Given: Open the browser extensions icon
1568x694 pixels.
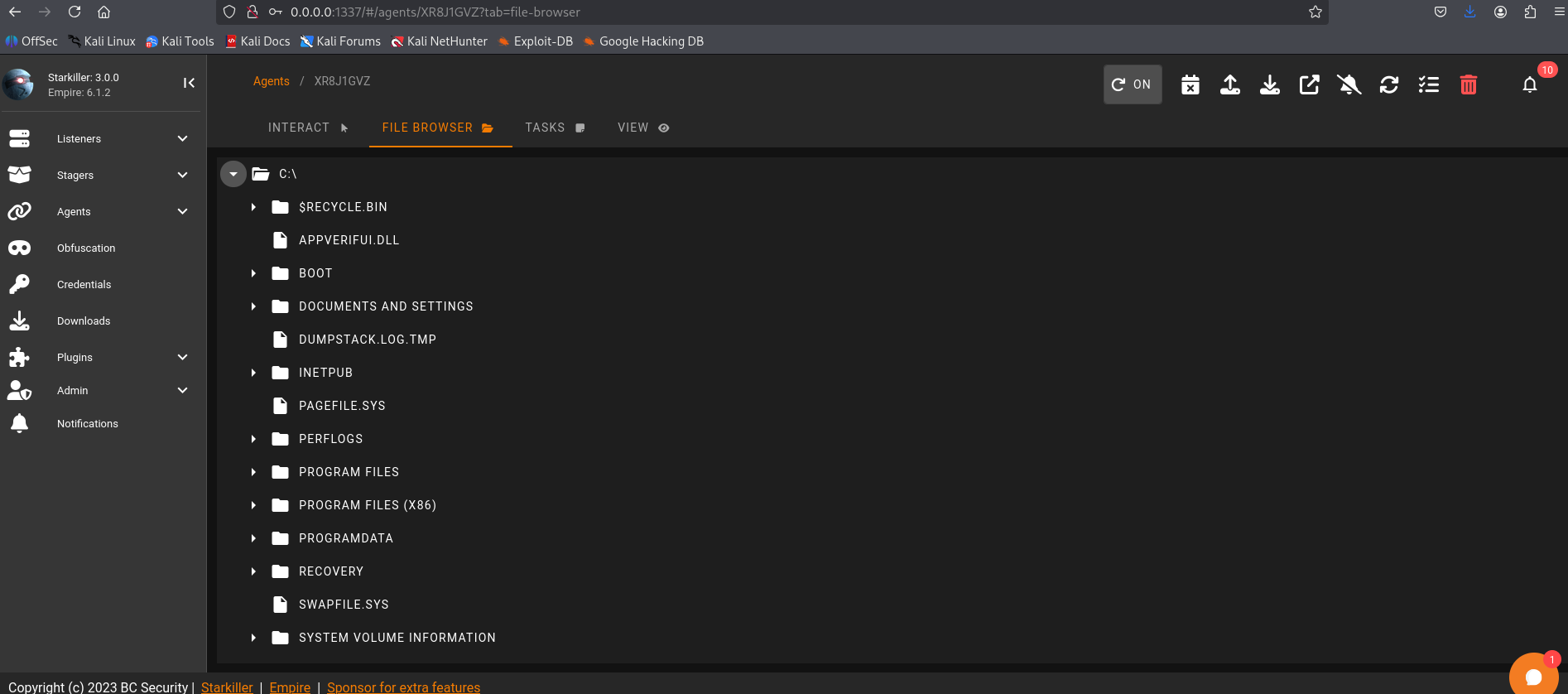Looking at the screenshot, I should pyautogui.click(x=1529, y=12).
